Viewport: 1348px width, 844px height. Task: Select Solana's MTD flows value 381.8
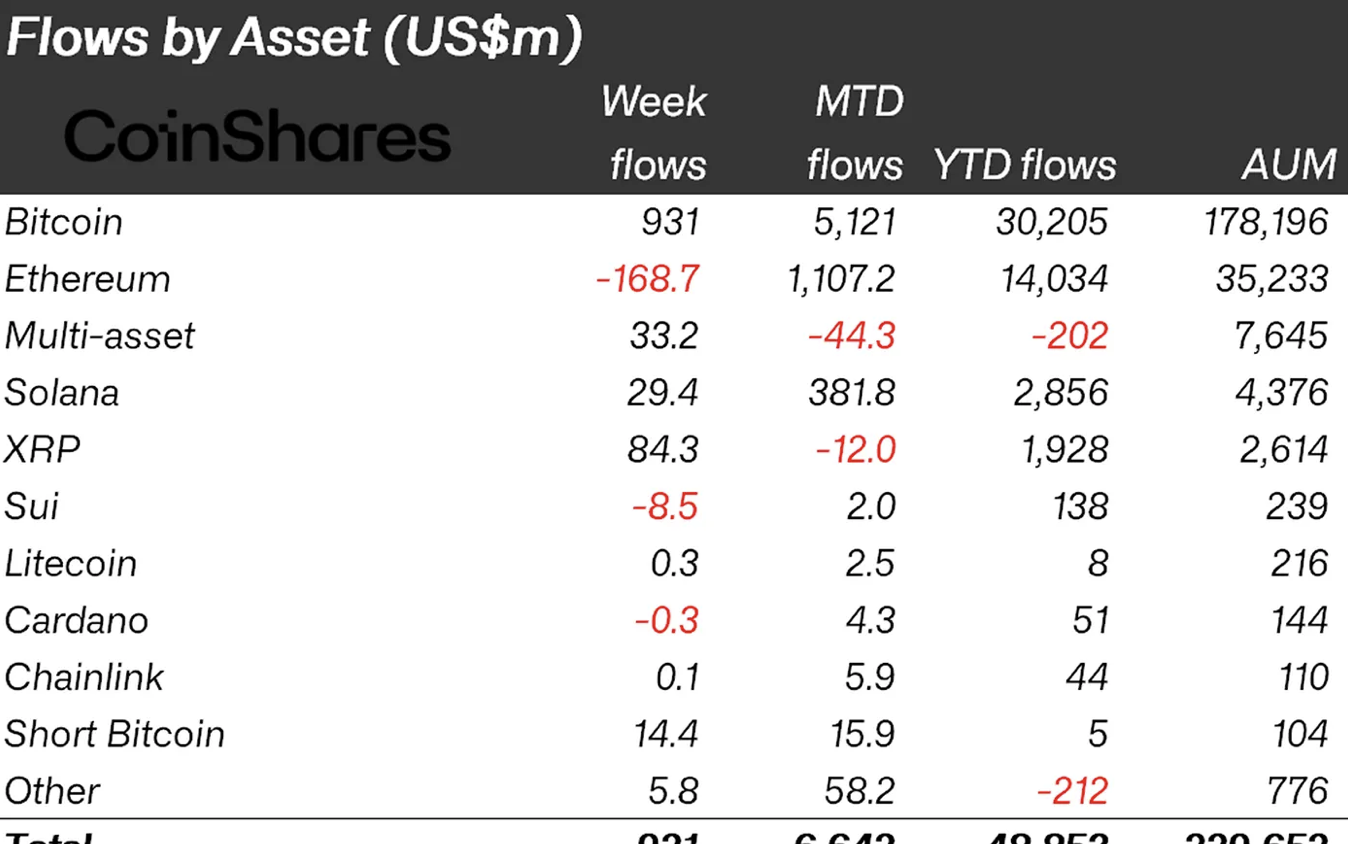[x=852, y=393]
